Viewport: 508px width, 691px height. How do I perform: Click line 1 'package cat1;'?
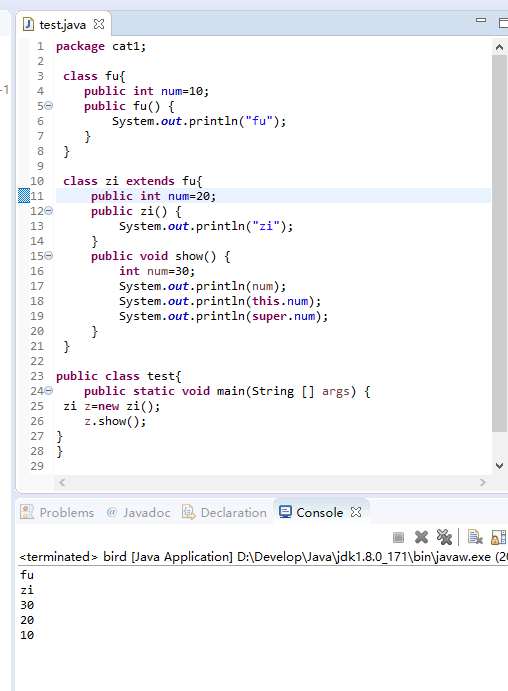(101, 46)
